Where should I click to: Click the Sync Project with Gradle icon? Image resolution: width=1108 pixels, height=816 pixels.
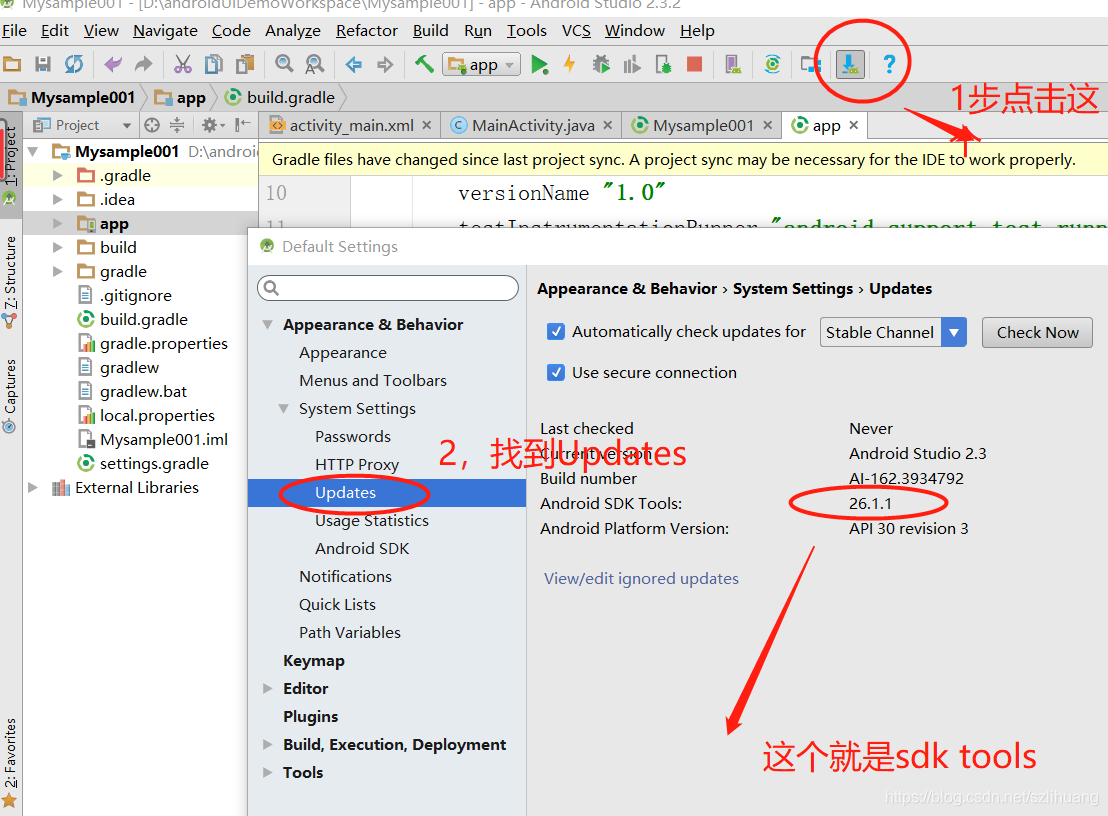pos(772,64)
